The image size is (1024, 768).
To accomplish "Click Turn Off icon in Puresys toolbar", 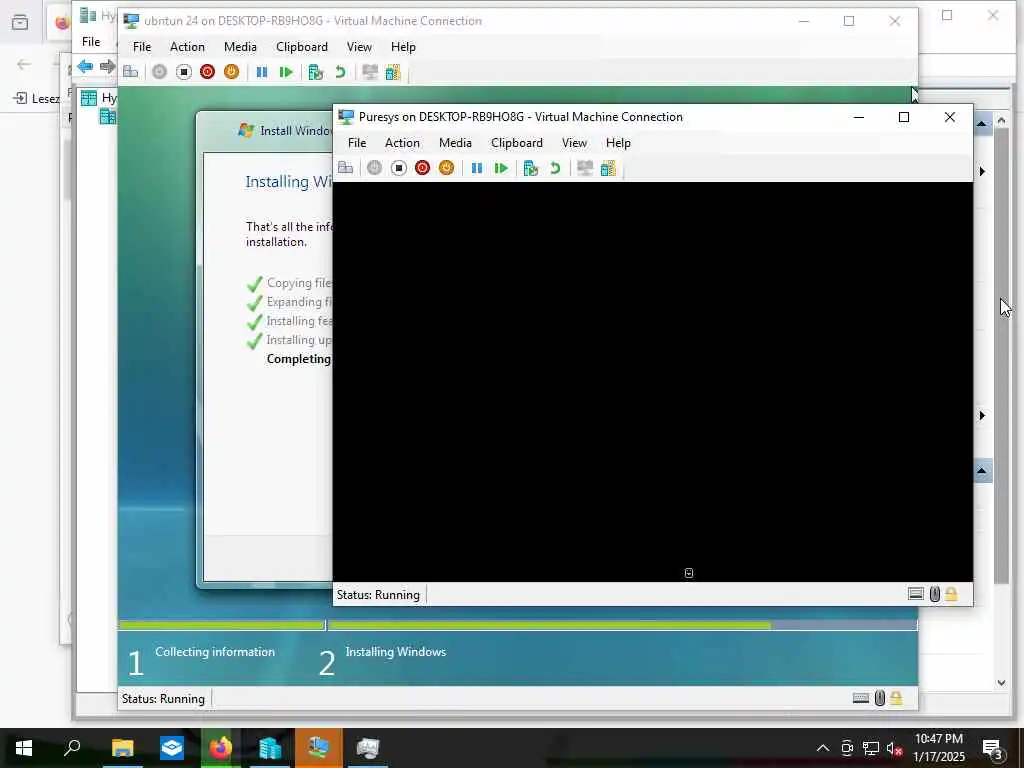I will (398, 168).
